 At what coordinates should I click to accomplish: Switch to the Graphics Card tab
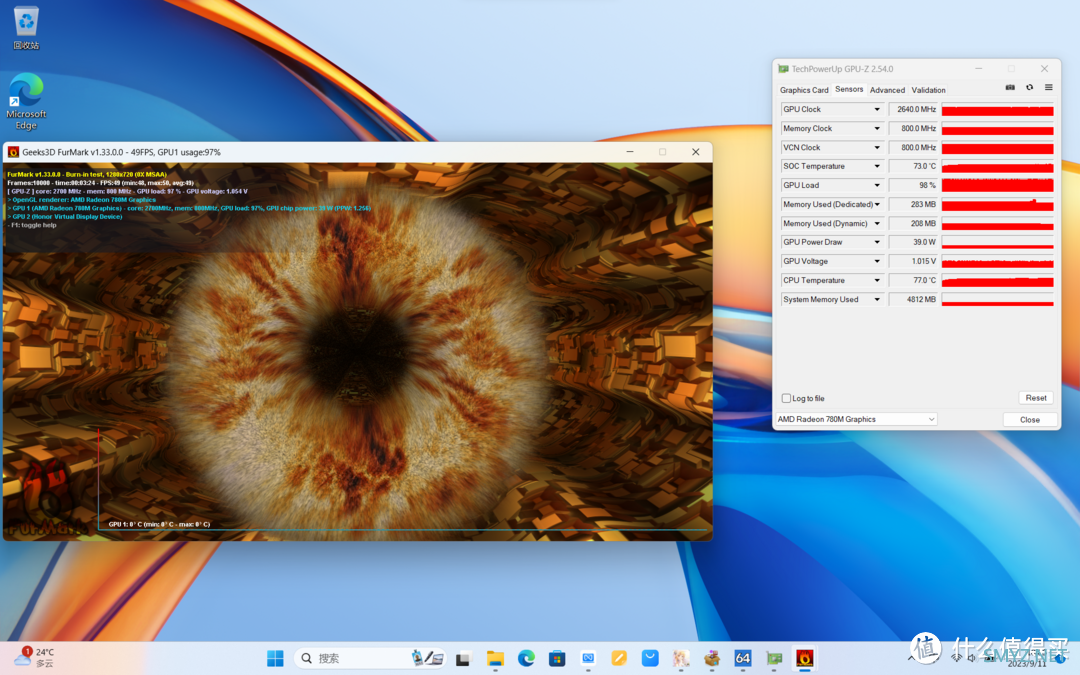click(x=804, y=90)
